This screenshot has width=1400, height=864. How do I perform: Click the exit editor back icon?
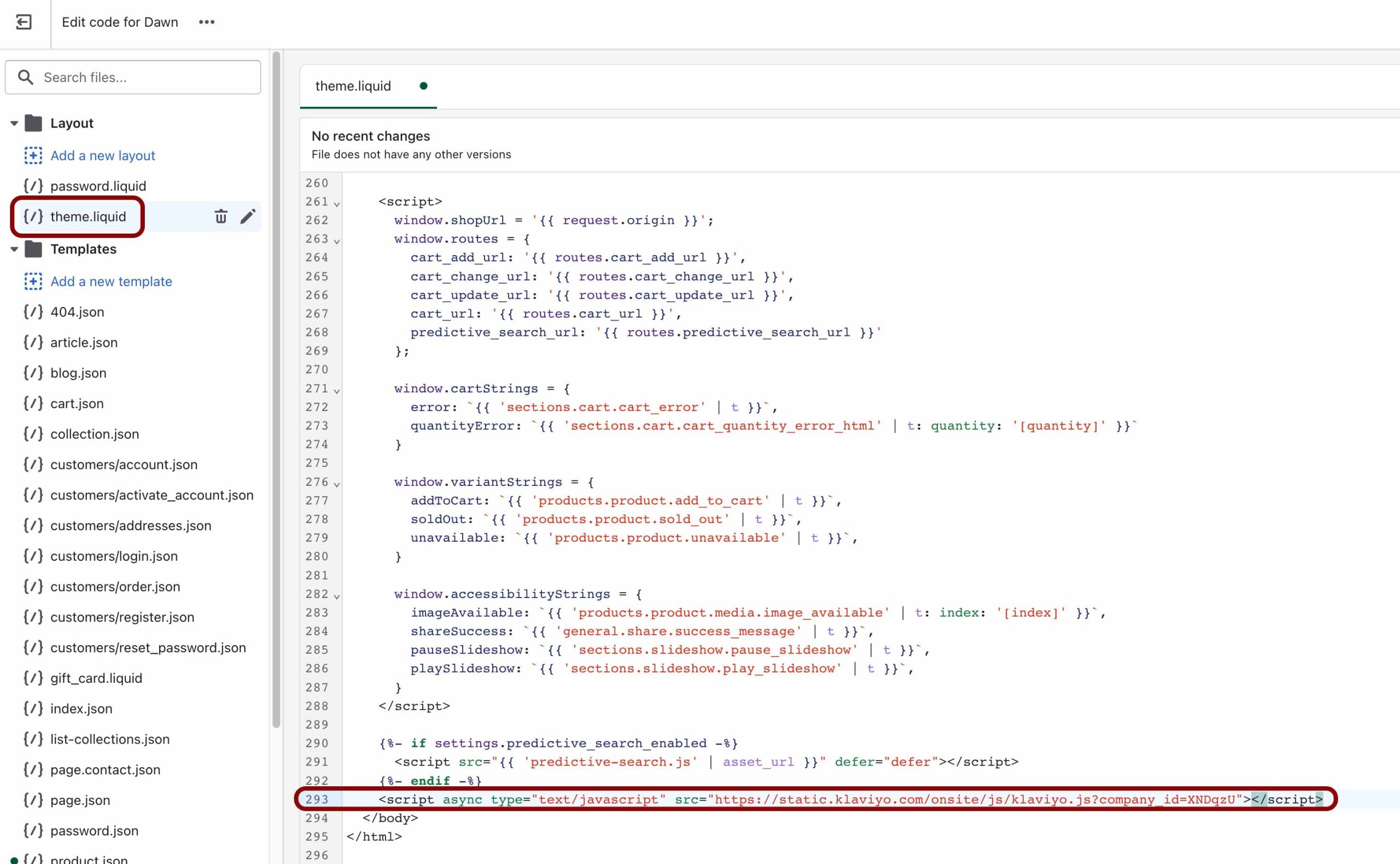pyautogui.click(x=24, y=22)
